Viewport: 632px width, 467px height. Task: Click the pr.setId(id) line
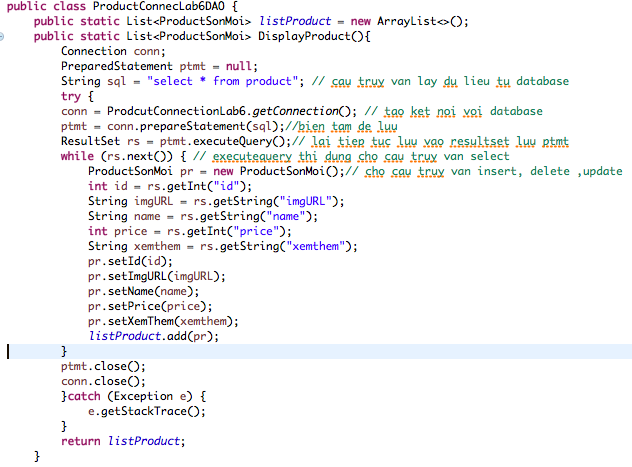point(130,261)
